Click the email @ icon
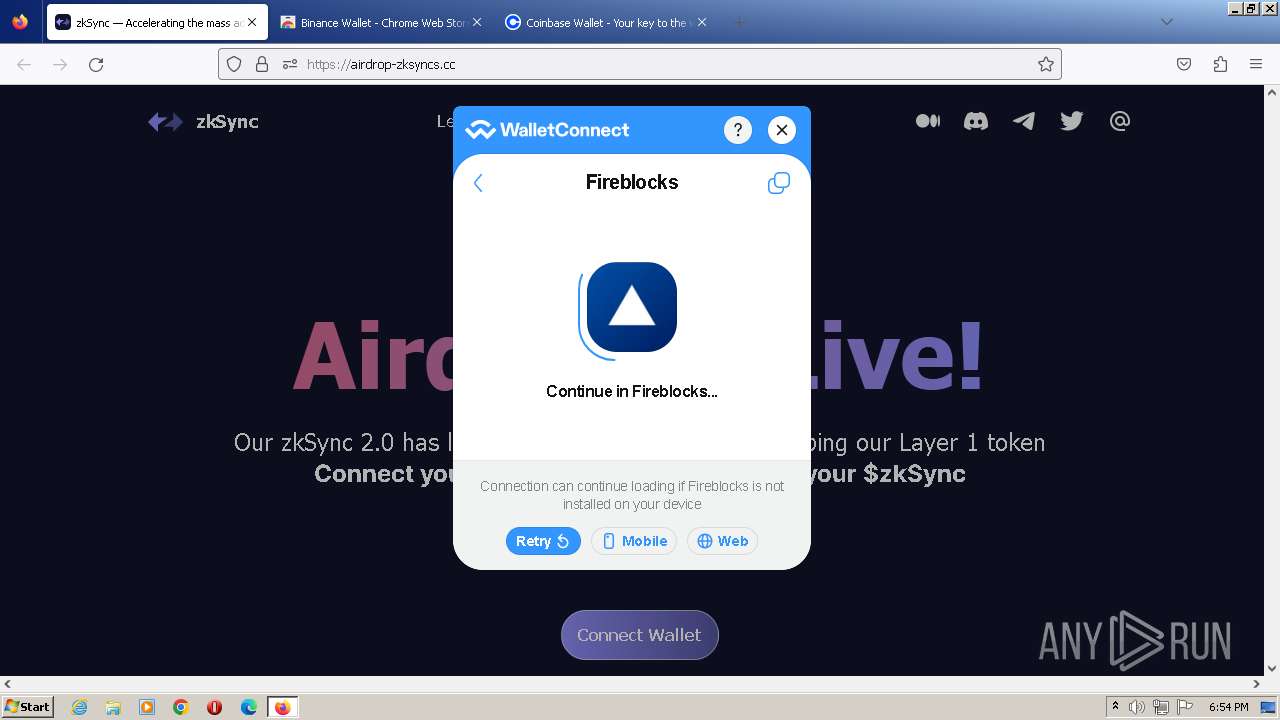Screen dimensions: 1280x720 tap(1120, 121)
